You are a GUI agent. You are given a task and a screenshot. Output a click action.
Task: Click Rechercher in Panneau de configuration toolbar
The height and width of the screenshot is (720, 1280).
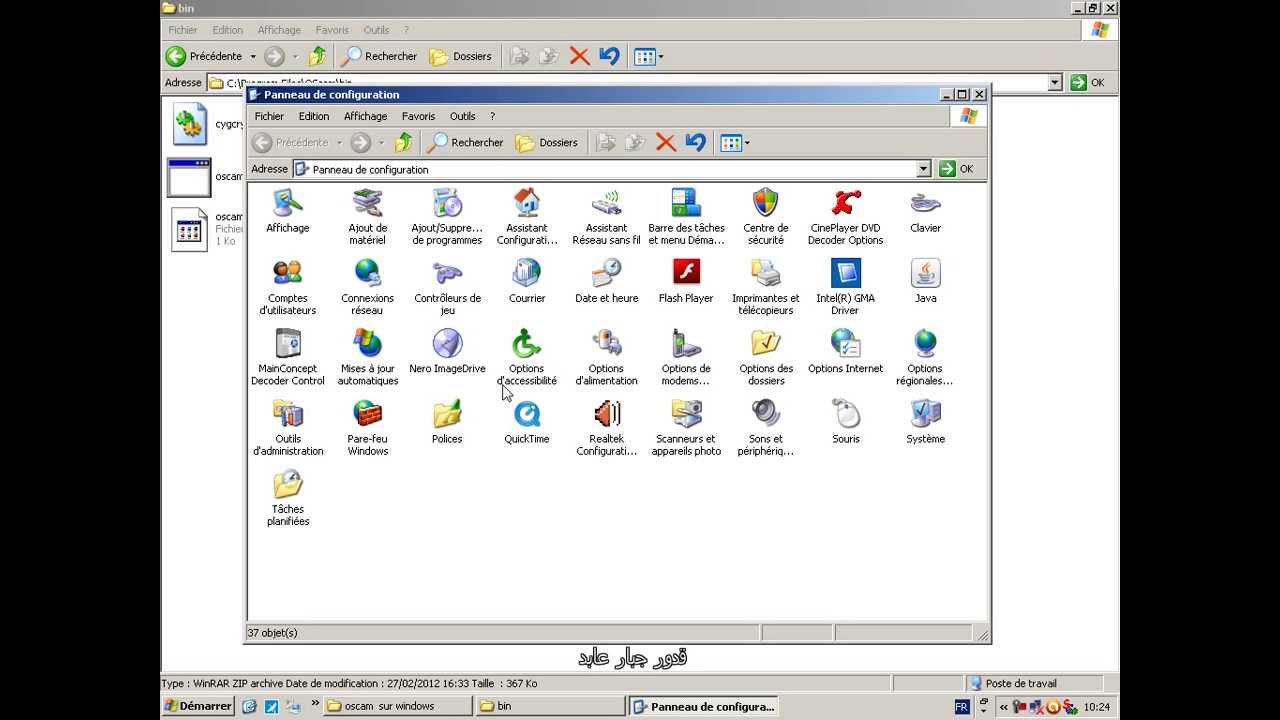click(465, 142)
